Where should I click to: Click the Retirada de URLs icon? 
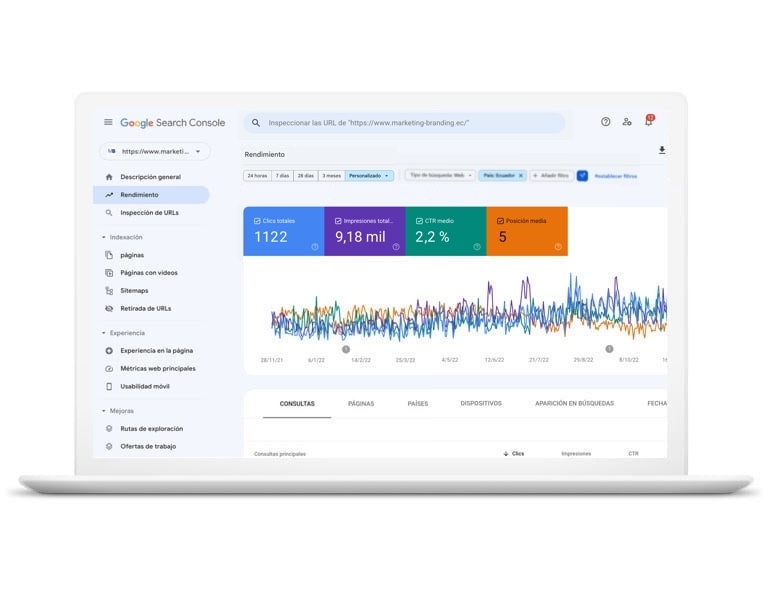pos(109,308)
